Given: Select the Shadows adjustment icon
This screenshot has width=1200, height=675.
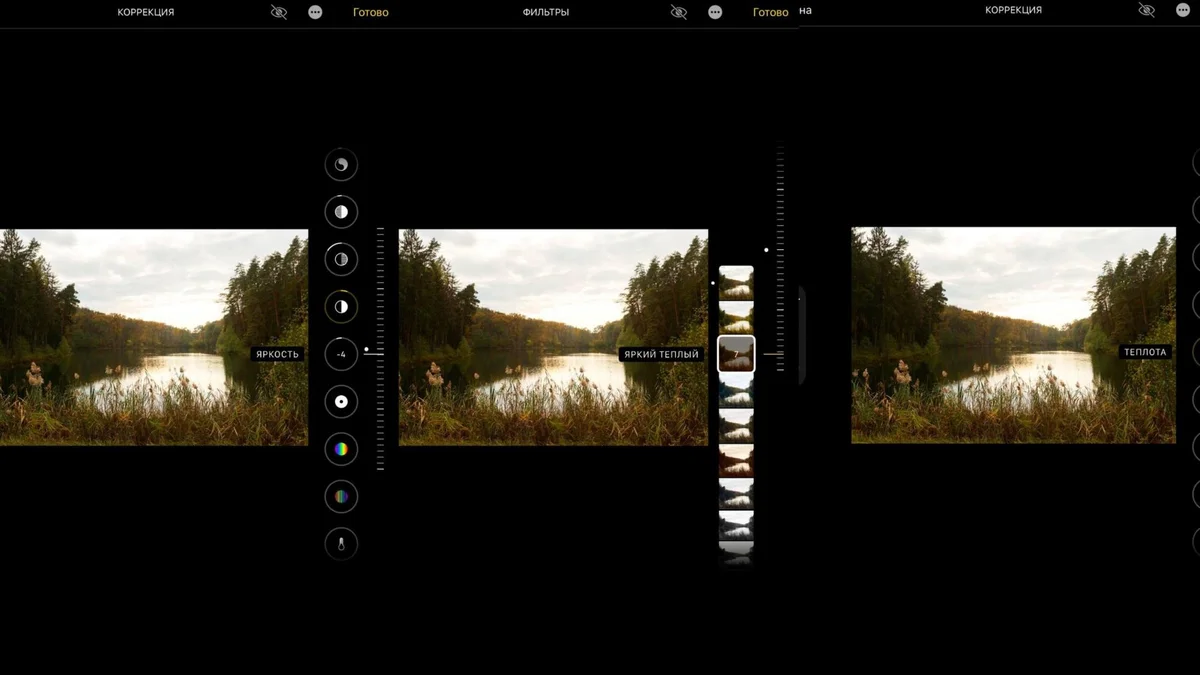Looking at the screenshot, I should point(341,259).
